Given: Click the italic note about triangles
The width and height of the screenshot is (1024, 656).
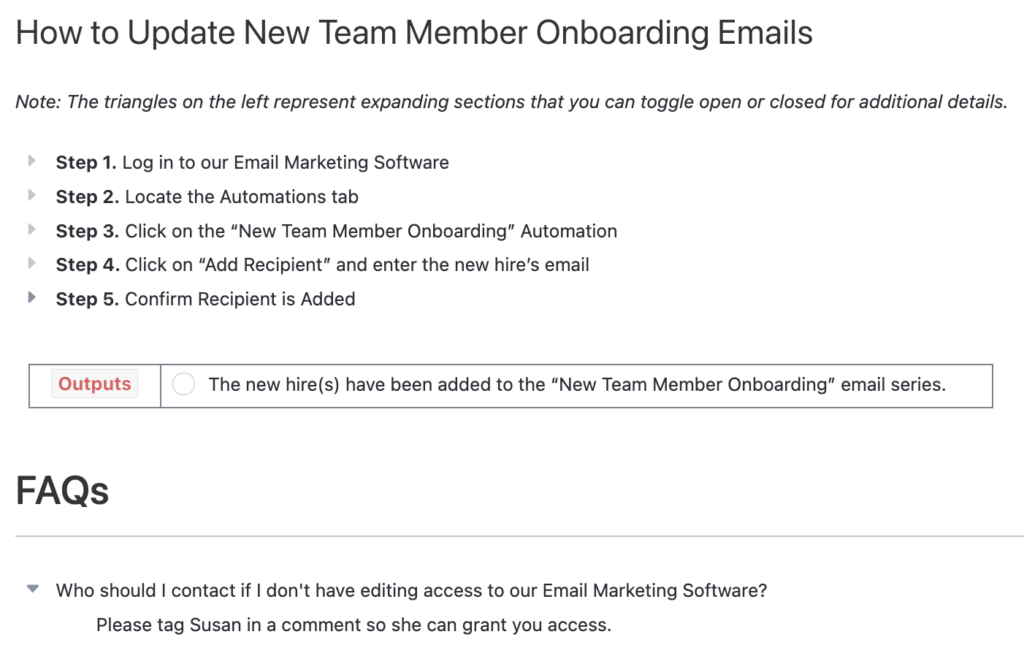Looking at the screenshot, I should tap(511, 102).
